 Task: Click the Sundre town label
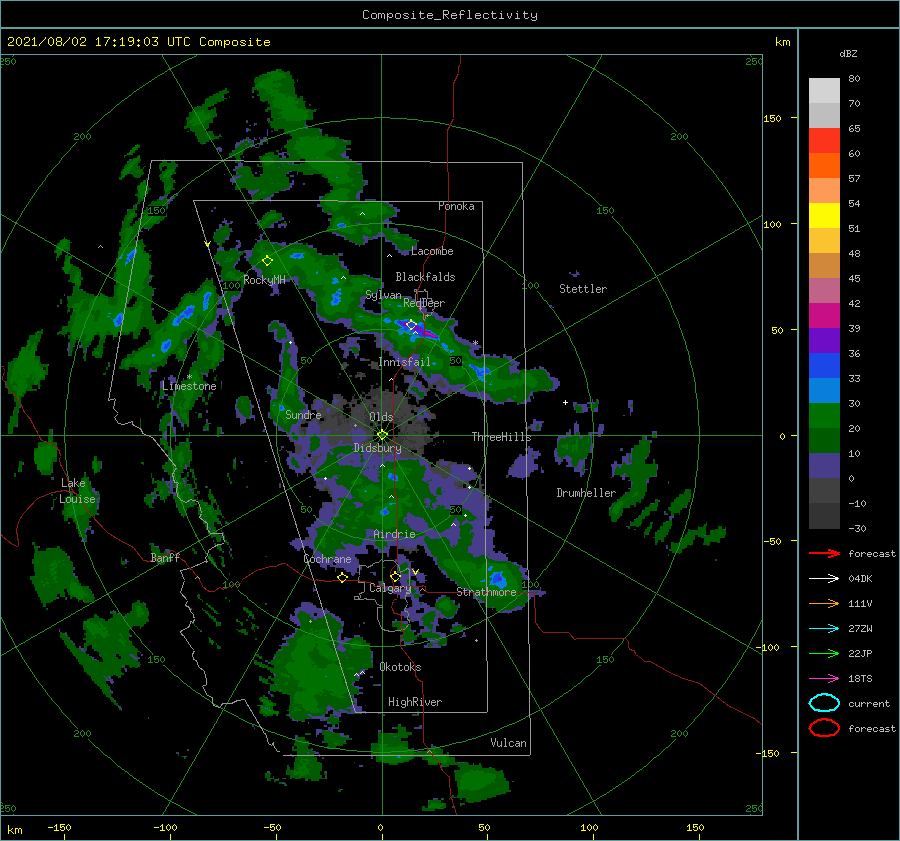coord(303,415)
